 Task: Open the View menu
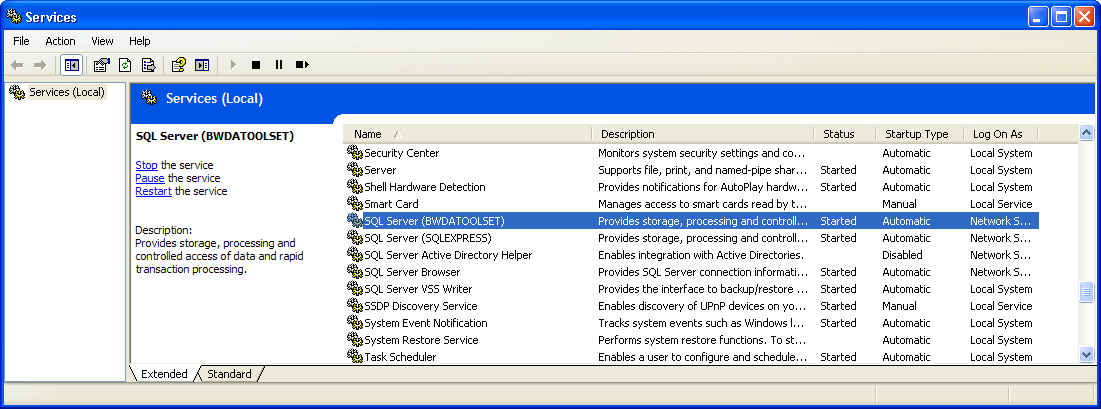click(102, 41)
